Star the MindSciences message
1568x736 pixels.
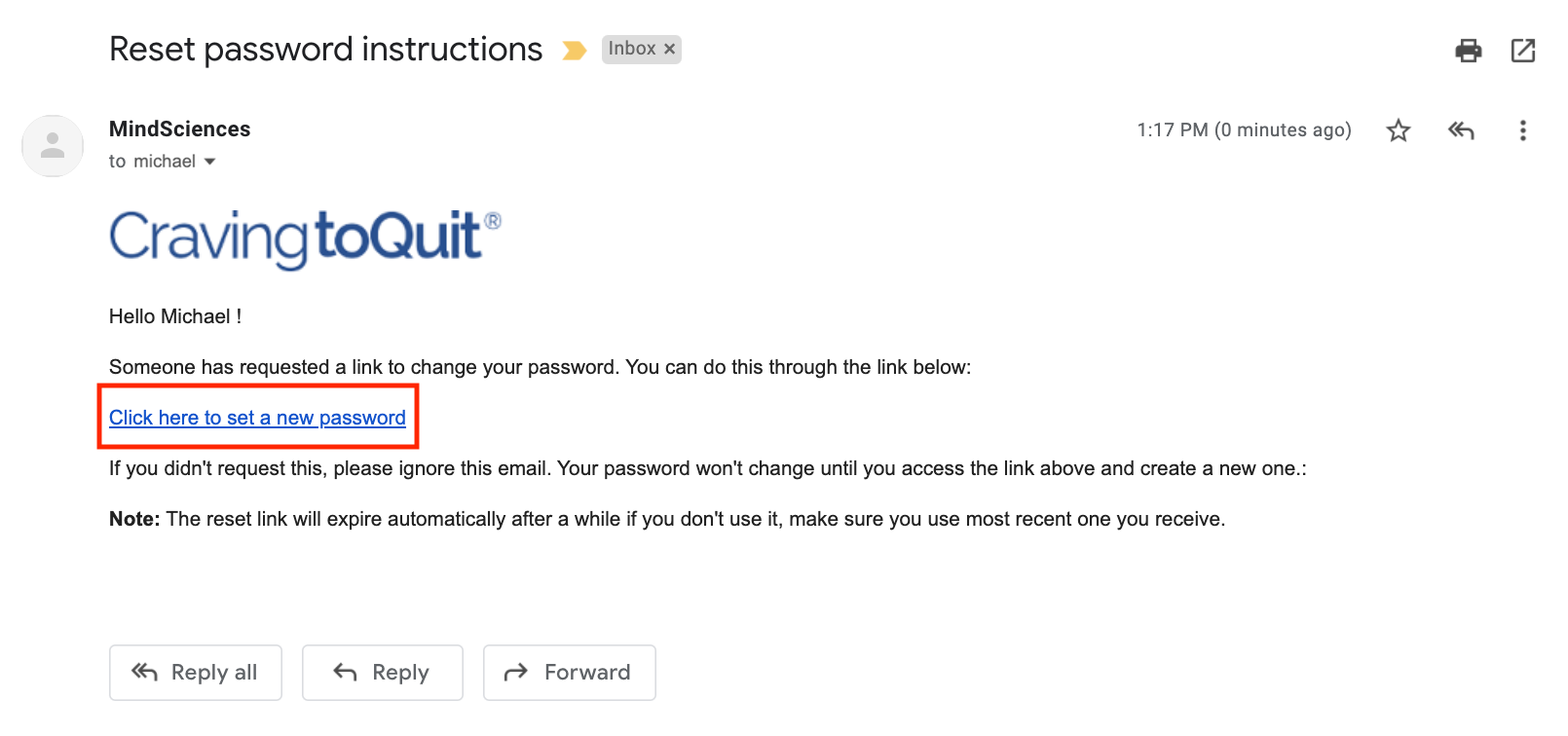(x=1399, y=130)
